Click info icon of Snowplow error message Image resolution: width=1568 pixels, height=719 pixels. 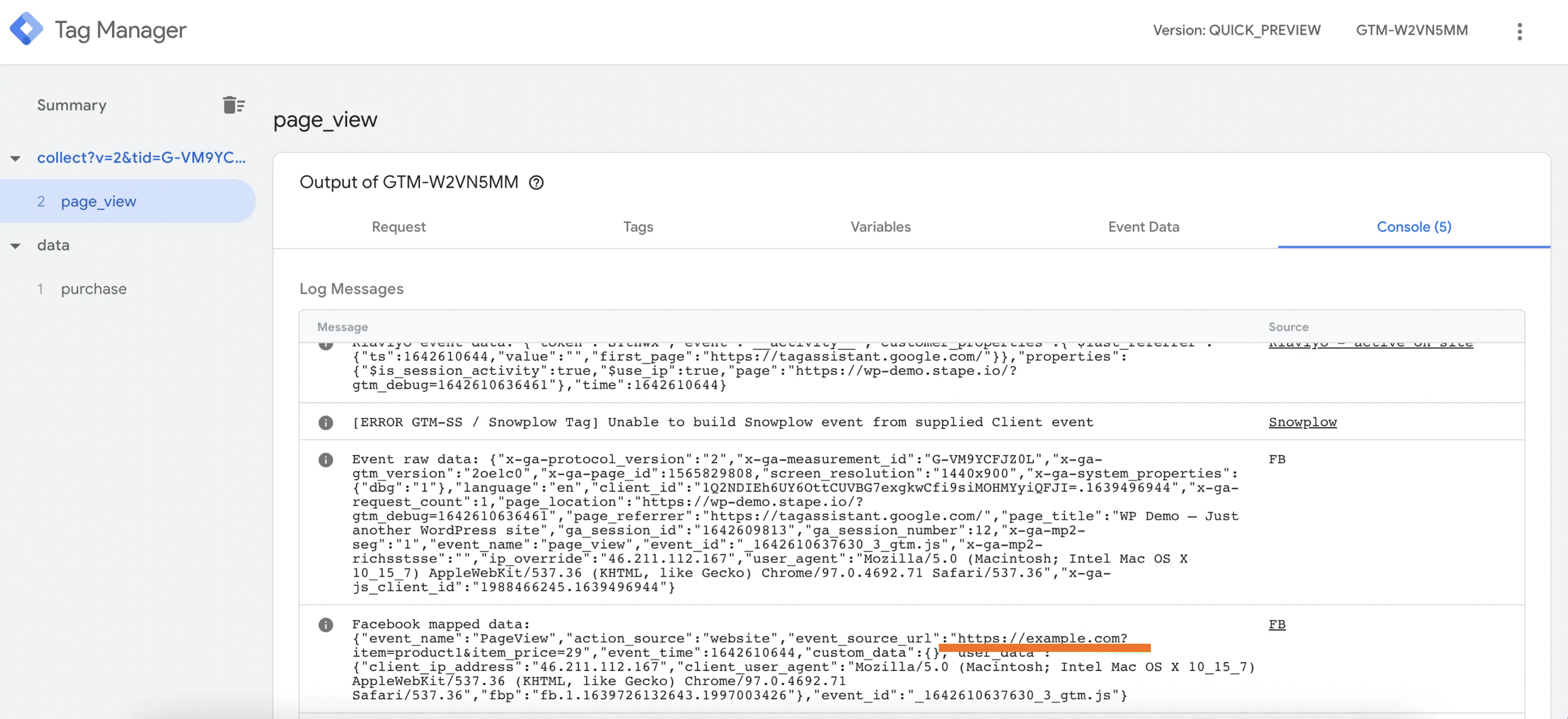325,422
